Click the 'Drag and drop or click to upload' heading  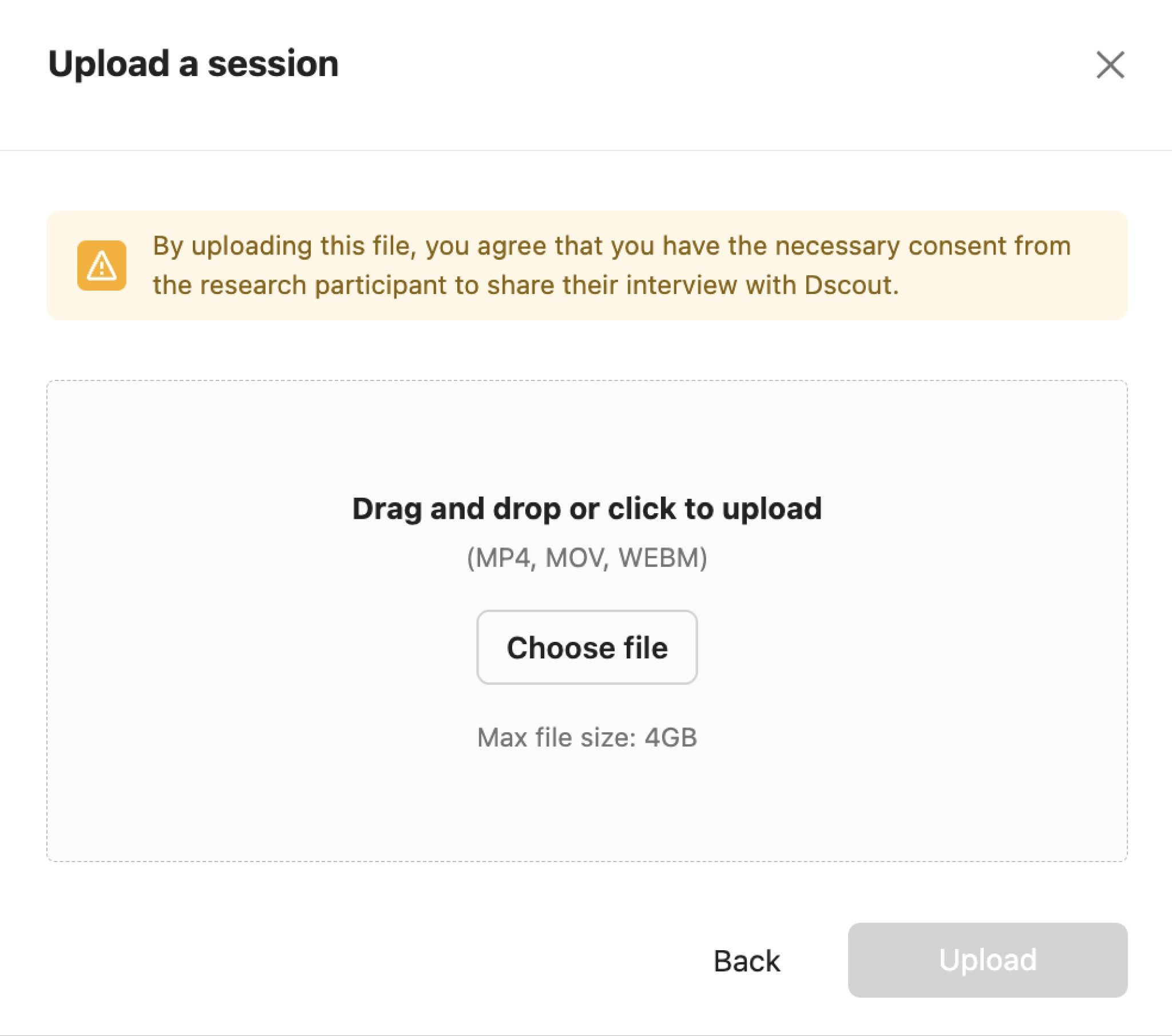[587, 509]
